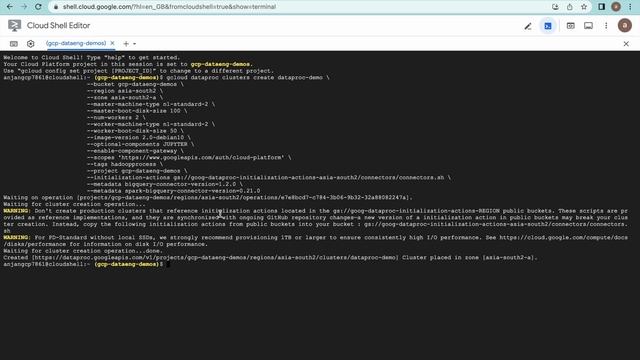Viewport: 640px width, 360px height.
Task: Click '--metadata spark-bigquery-connector-version=0.21.0' line
Action: click(173, 191)
